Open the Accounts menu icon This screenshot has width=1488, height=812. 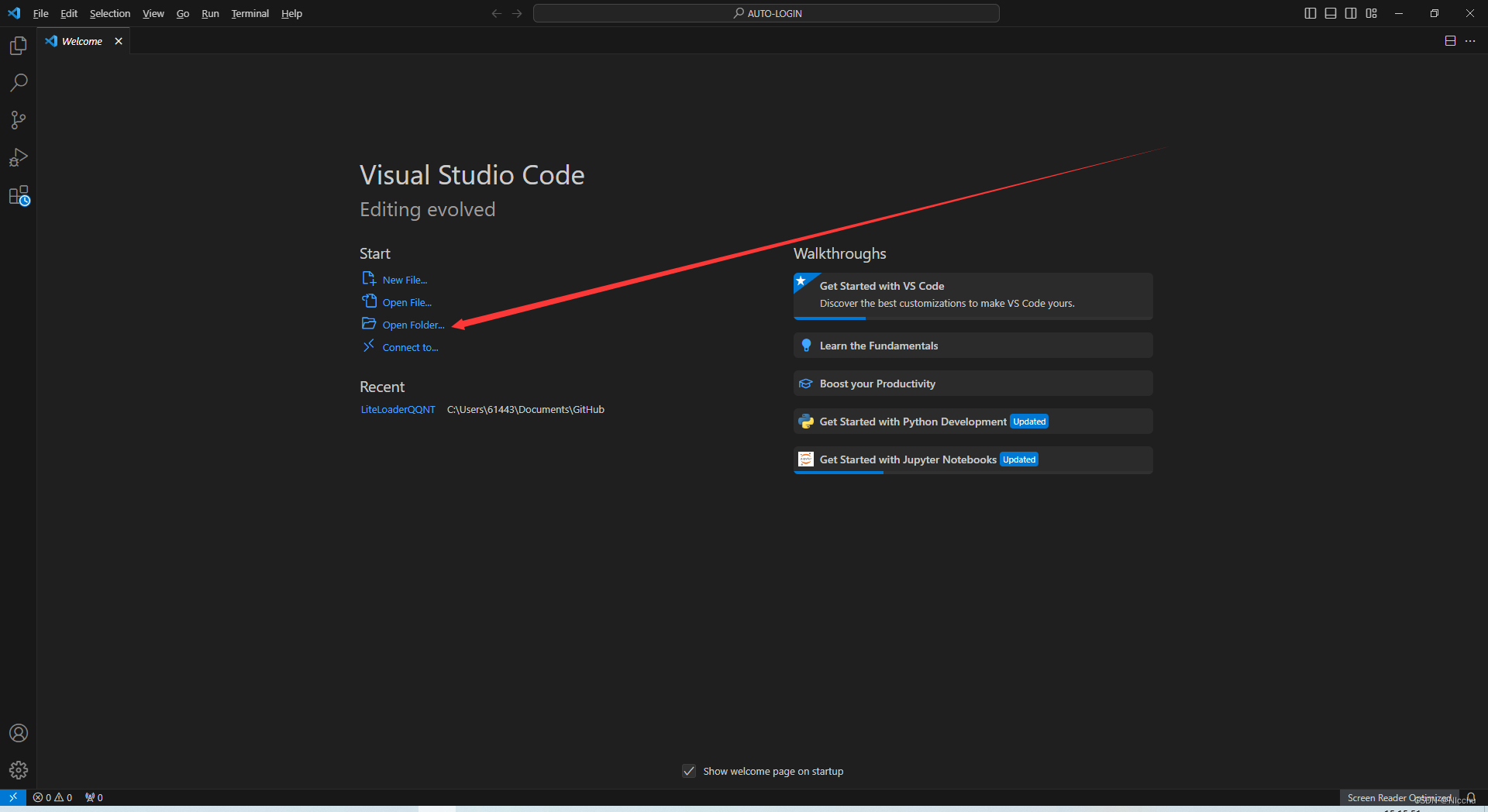click(x=19, y=733)
